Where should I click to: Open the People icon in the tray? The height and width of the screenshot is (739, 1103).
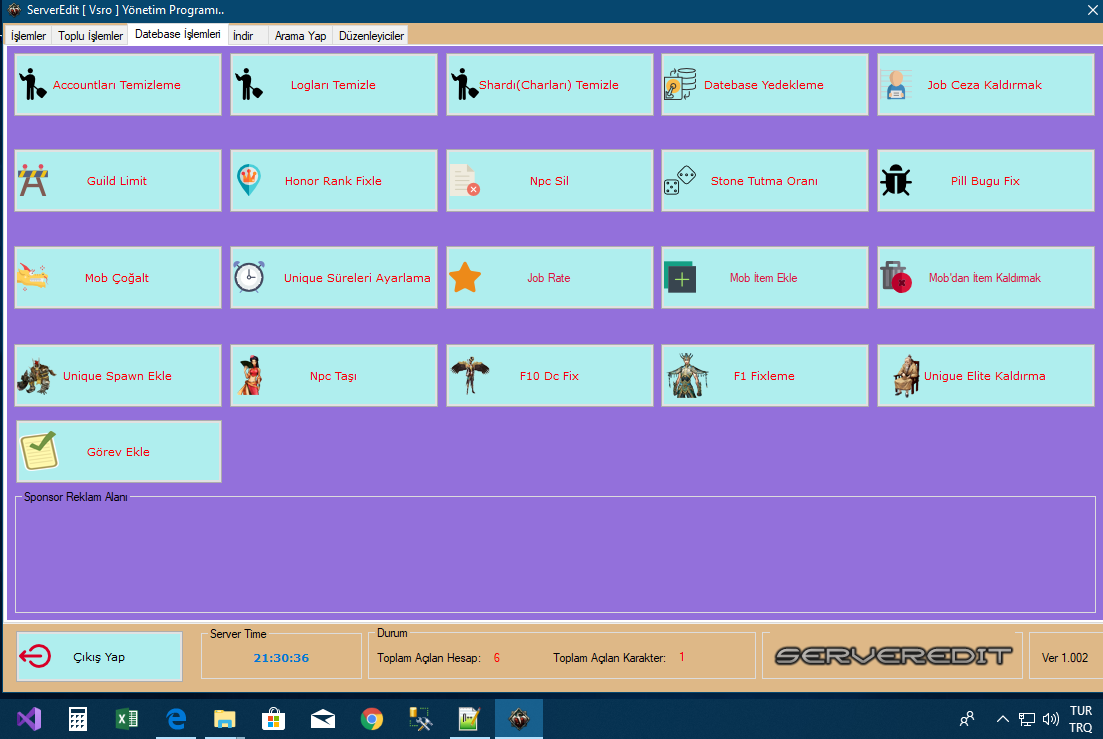(967, 719)
